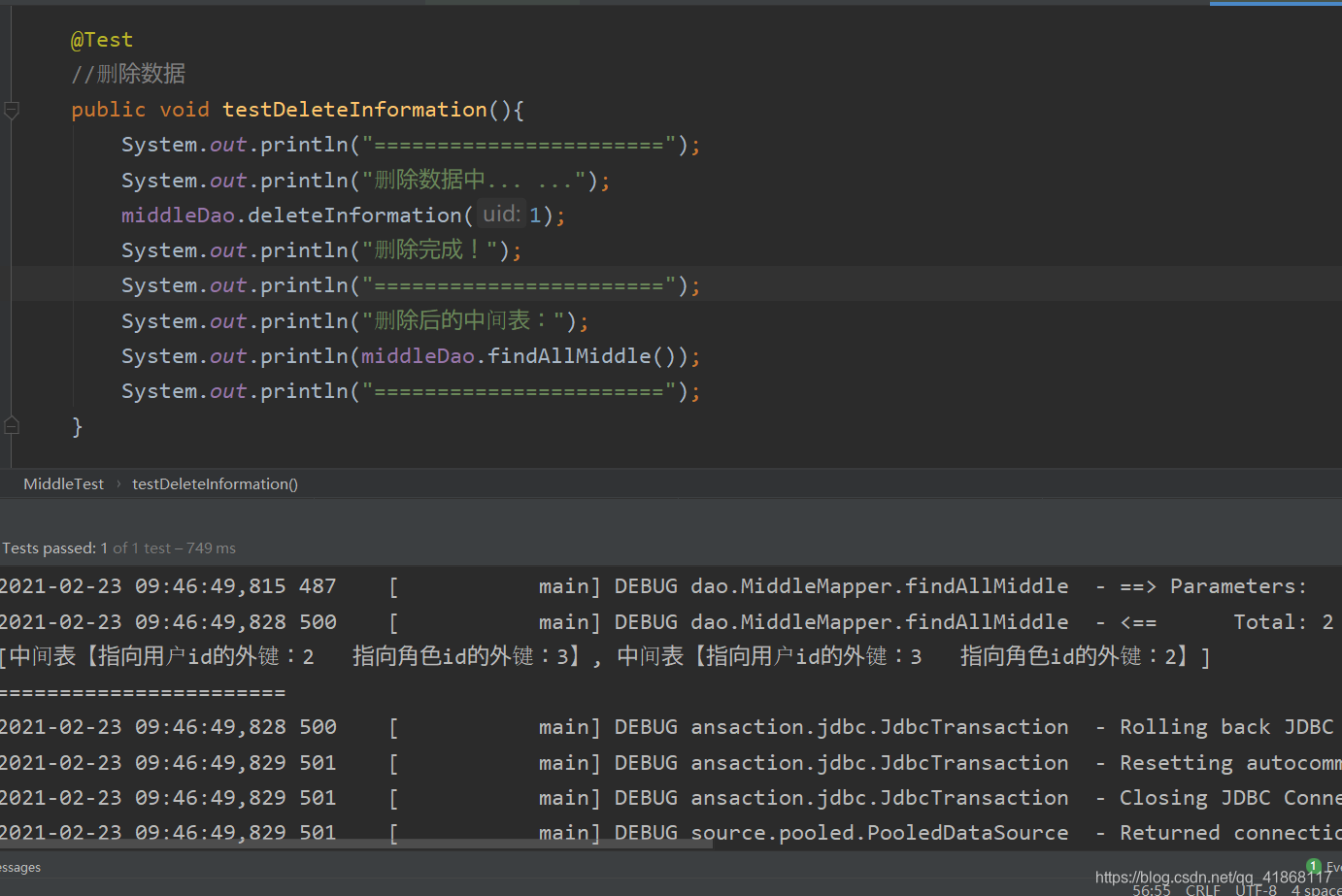Open Event Log notification icon
This screenshot has height=896, width=1342.
(x=1314, y=866)
